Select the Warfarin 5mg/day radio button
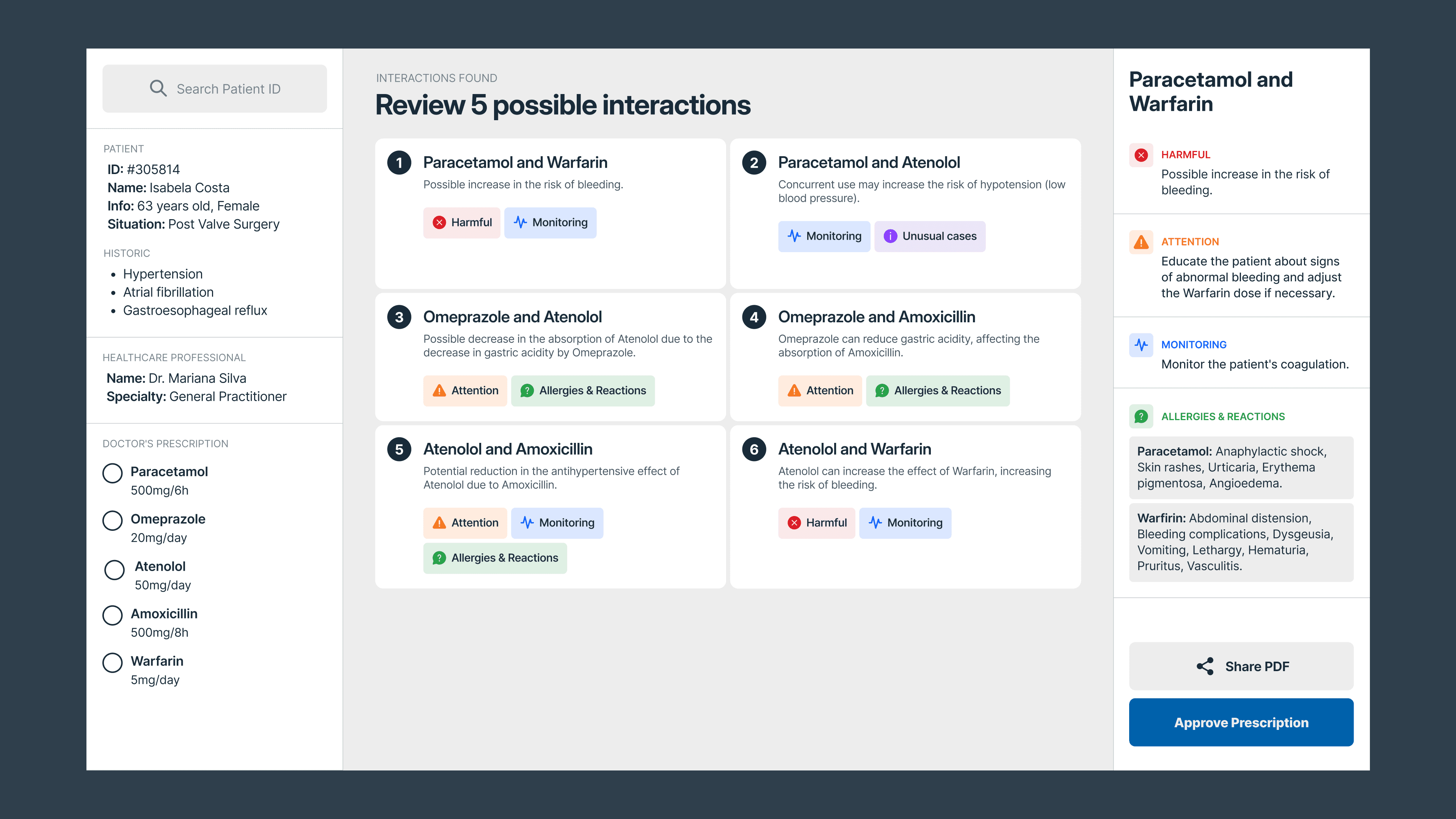This screenshot has height=819, width=1456. [113, 662]
